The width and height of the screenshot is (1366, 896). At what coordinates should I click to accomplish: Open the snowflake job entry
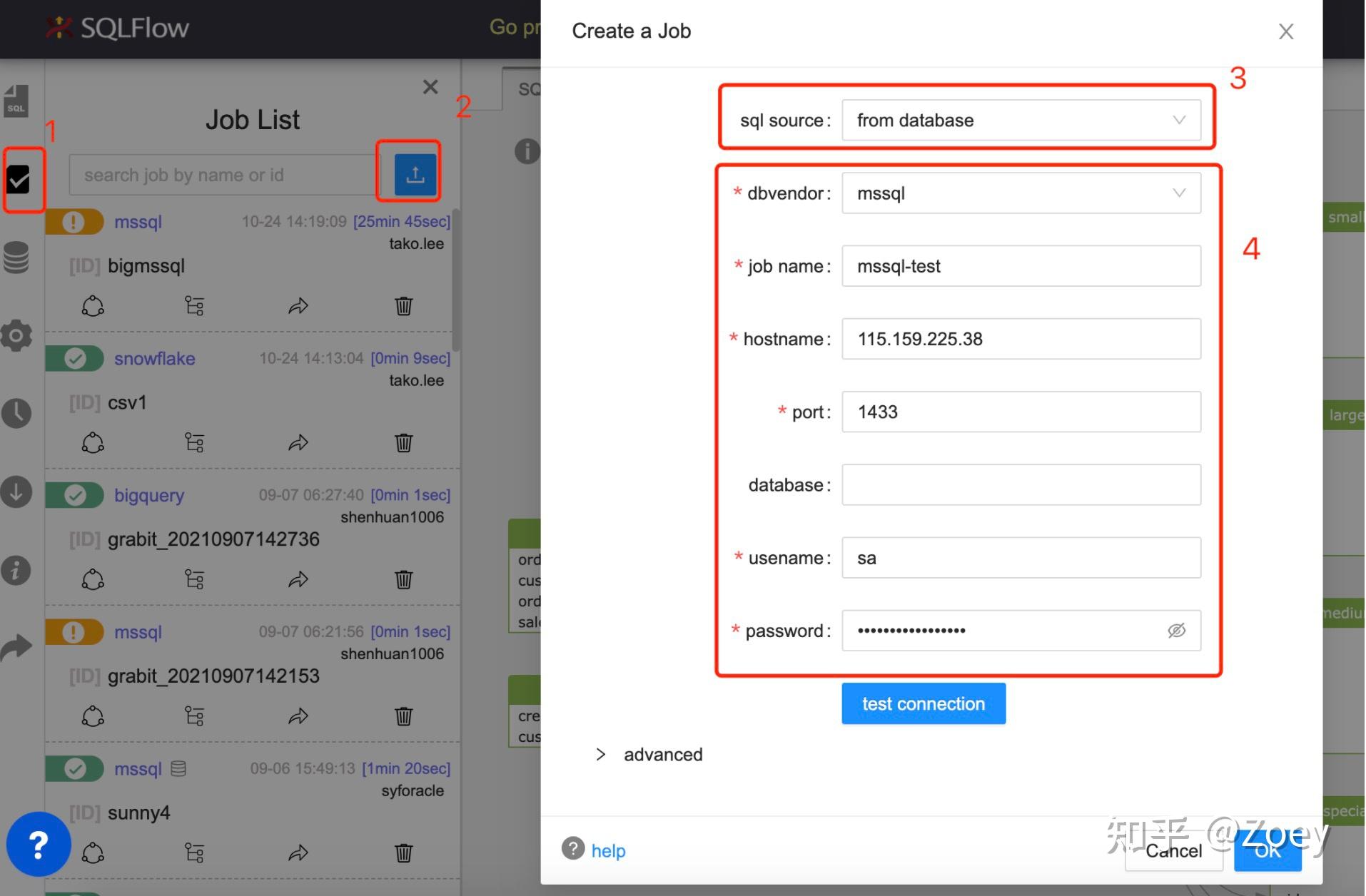pos(155,358)
